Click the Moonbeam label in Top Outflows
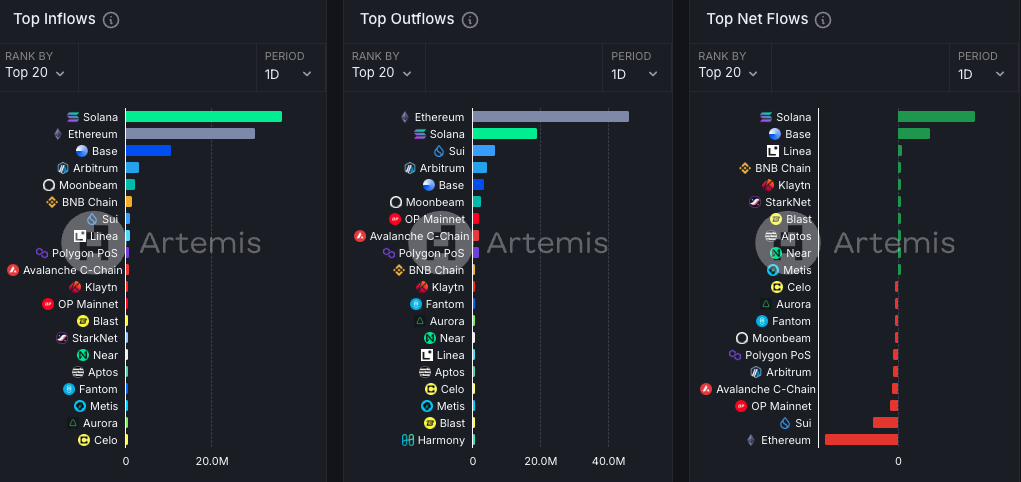1021x482 pixels. click(x=435, y=202)
